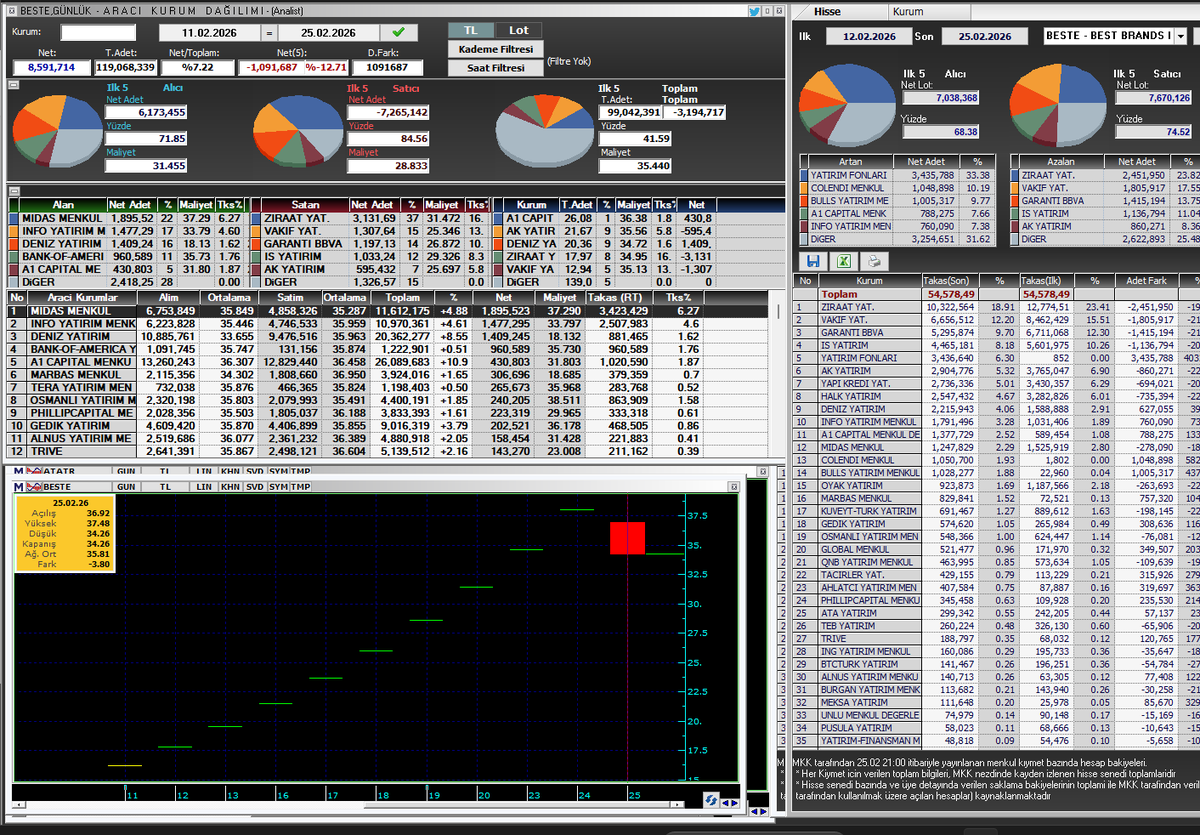Click the M icon on BESTE chart
Image resolution: width=1200 pixels, height=835 pixels.
click(19, 486)
